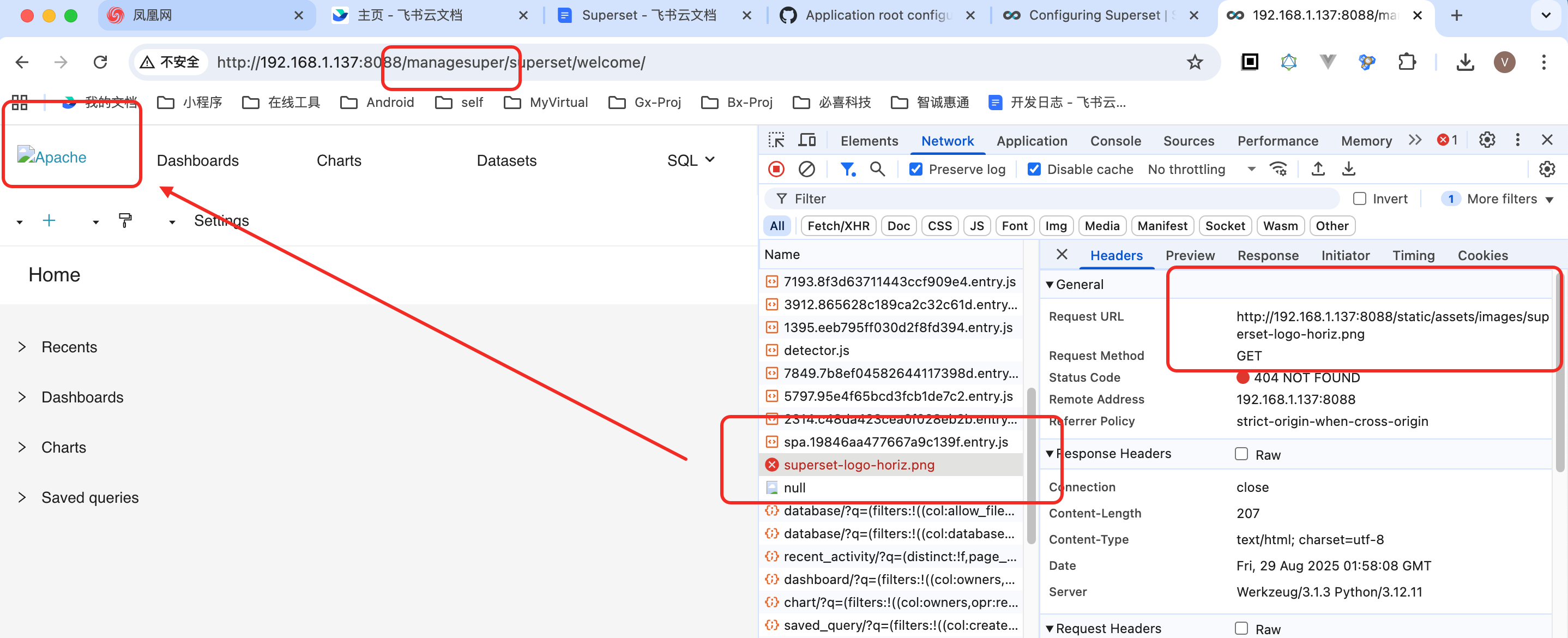Open search in the Network panel
Screen dimensions: 1568x638
(x=877, y=169)
